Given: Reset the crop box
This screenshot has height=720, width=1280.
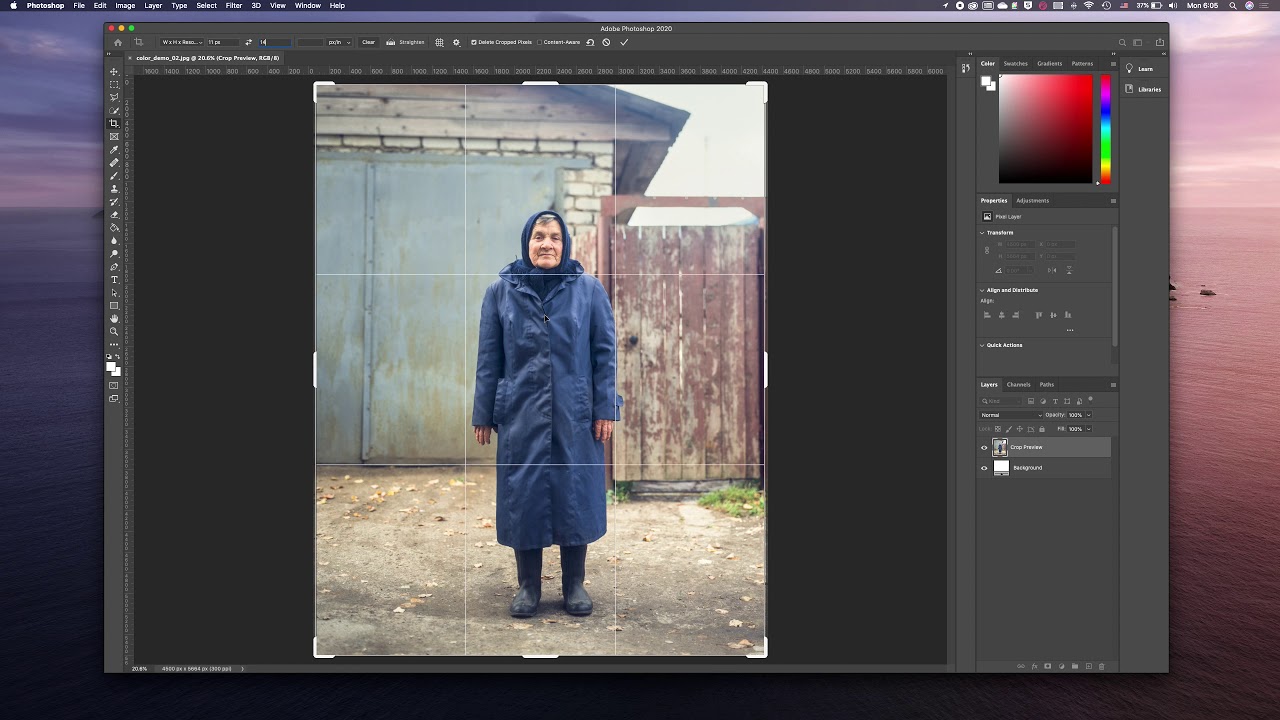Looking at the screenshot, I should (590, 42).
